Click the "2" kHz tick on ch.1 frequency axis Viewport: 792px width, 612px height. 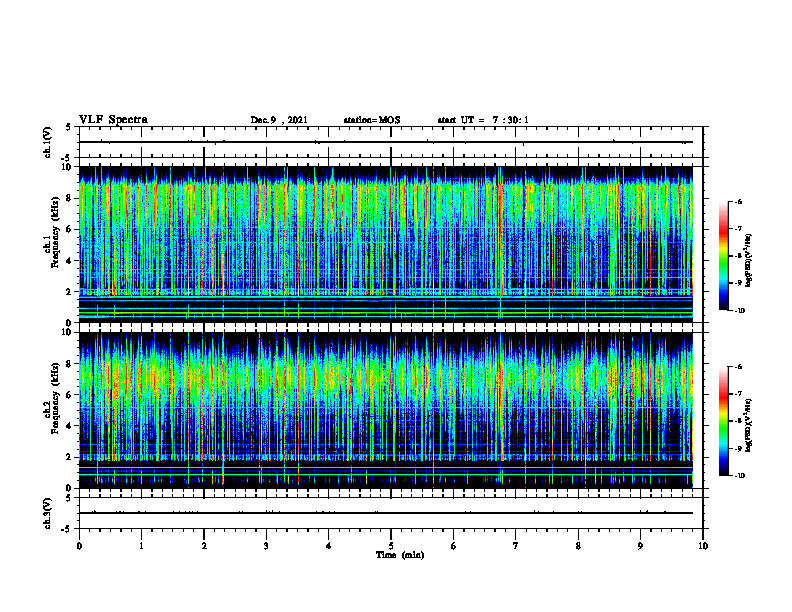[69, 292]
